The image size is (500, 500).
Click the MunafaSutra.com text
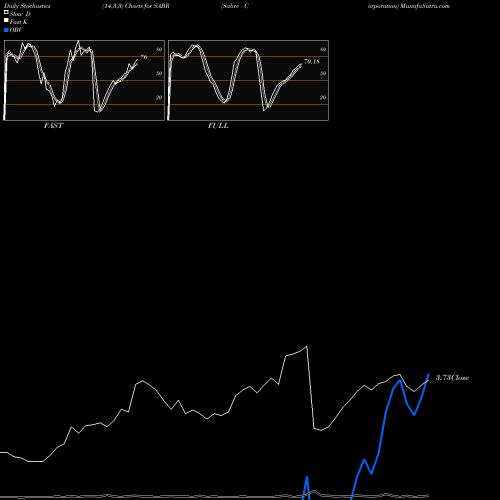[425, 6]
